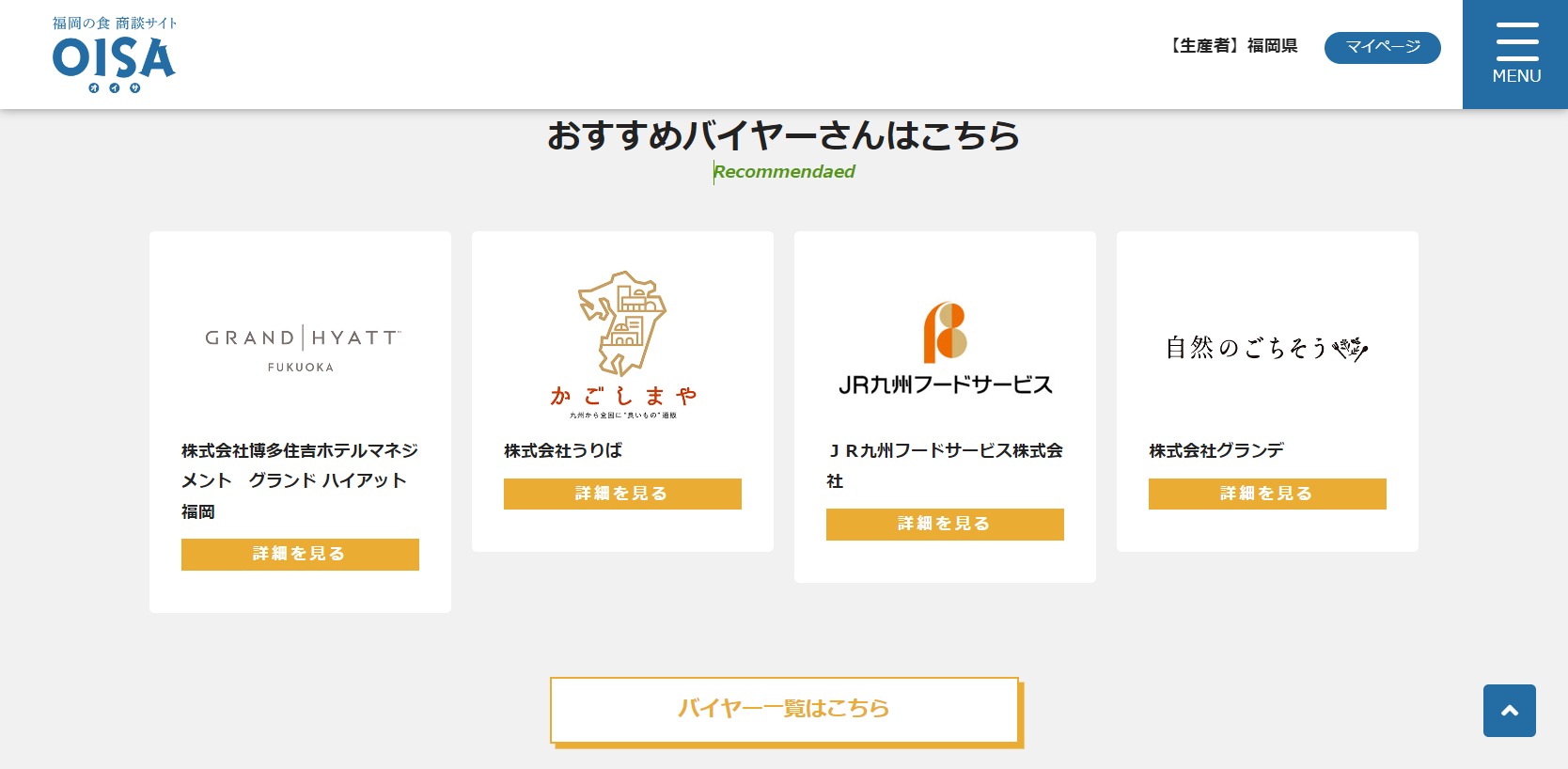Click the 【生産者】福岡県 user label
The image size is (1568, 769).
[1232, 46]
